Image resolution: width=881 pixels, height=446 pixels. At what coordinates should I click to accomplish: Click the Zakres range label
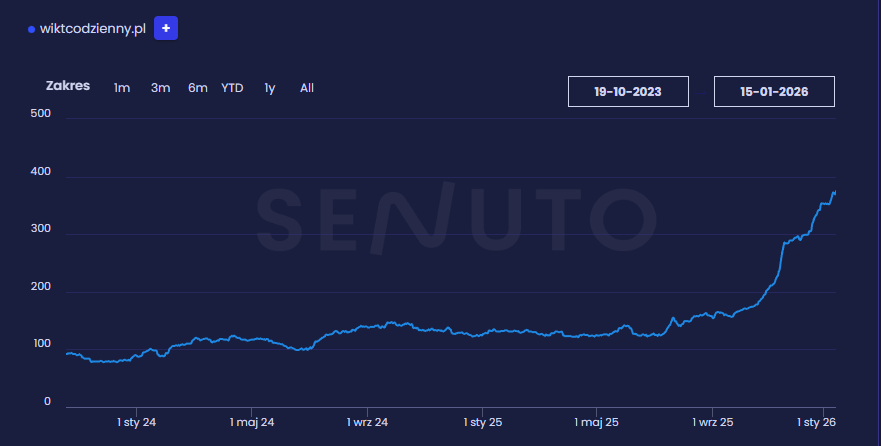pyautogui.click(x=68, y=86)
